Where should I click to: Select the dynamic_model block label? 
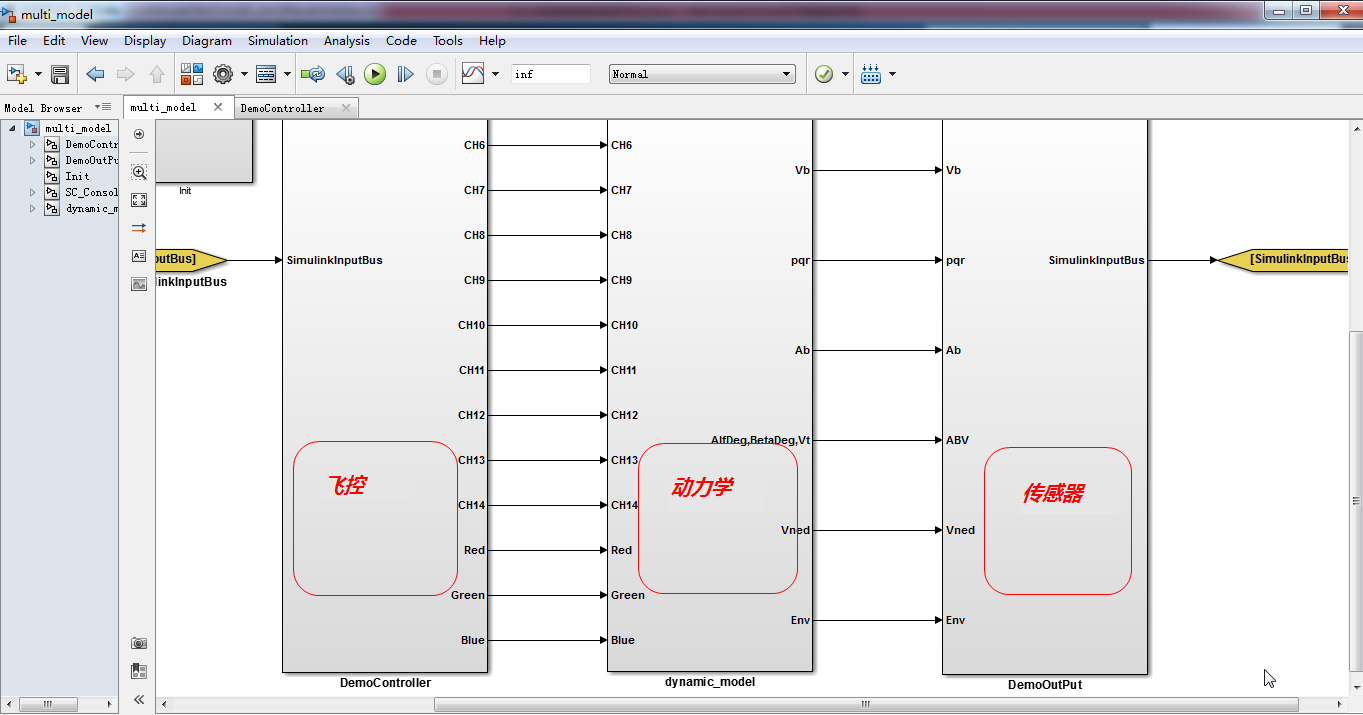pos(710,682)
